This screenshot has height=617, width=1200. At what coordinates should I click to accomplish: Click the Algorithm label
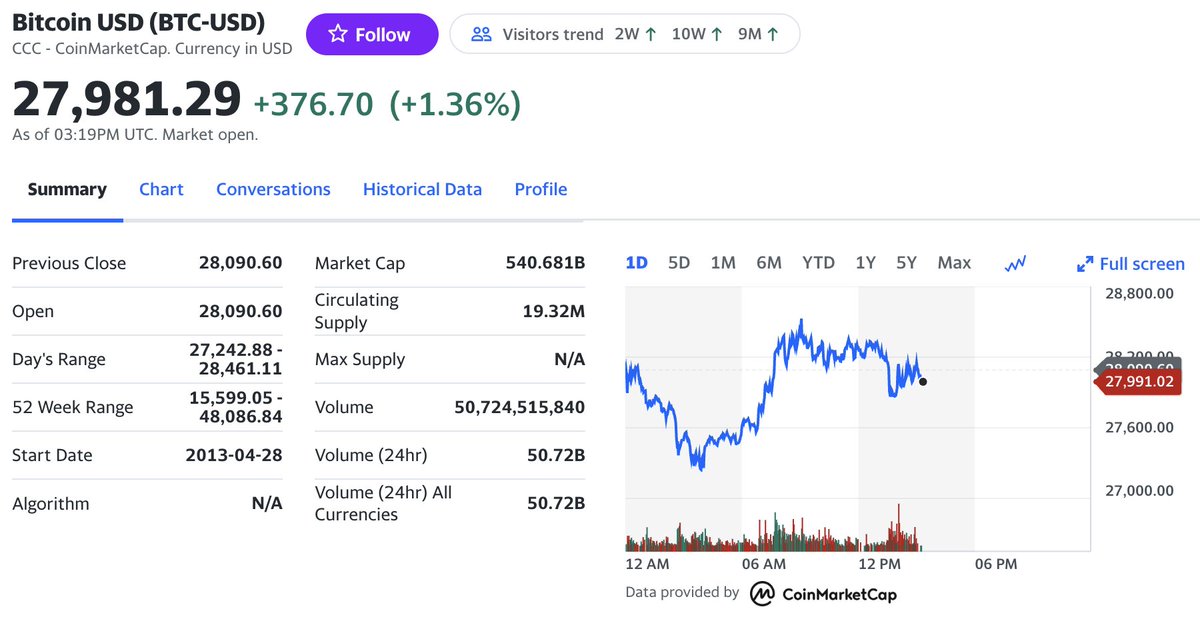(x=50, y=503)
